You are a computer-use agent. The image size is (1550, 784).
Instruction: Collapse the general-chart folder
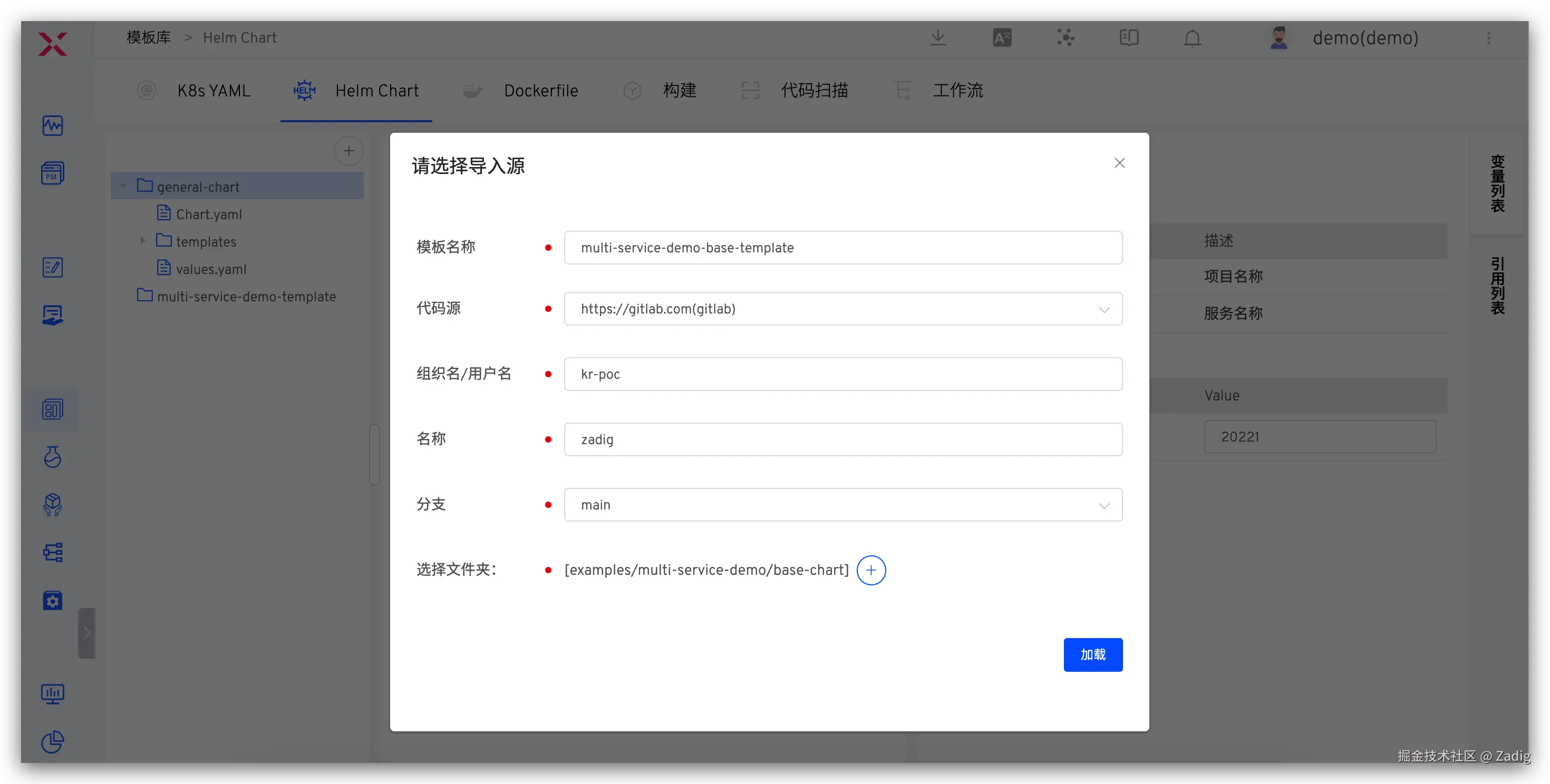tap(123, 187)
